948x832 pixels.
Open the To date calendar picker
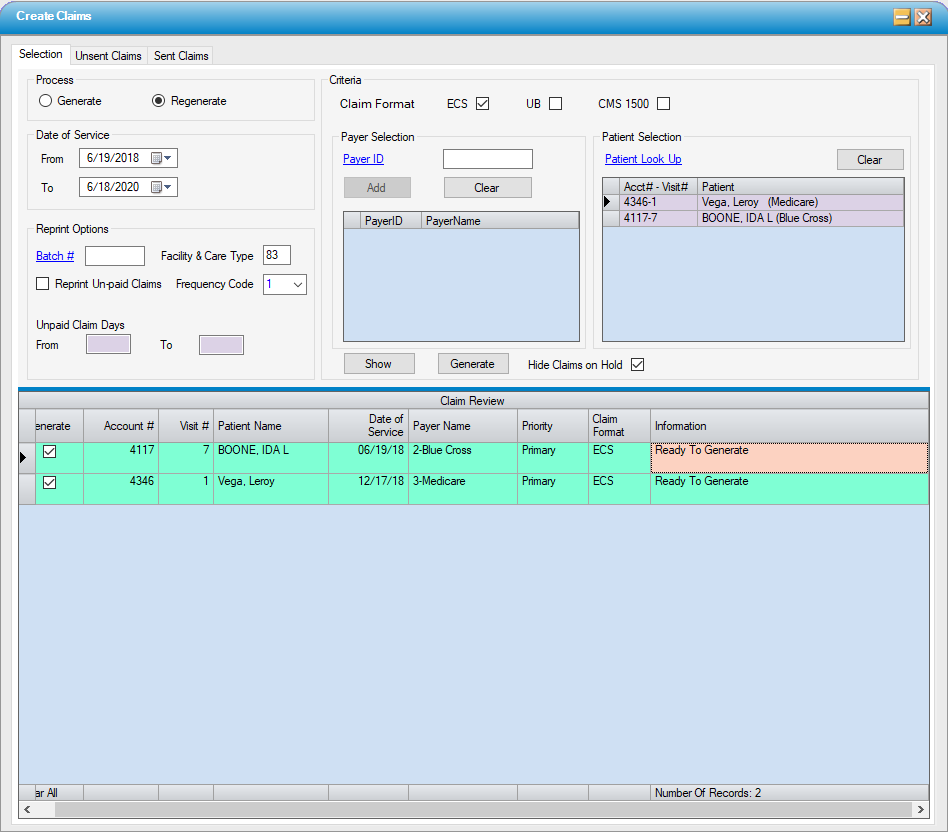pyautogui.click(x=161, y=187)
